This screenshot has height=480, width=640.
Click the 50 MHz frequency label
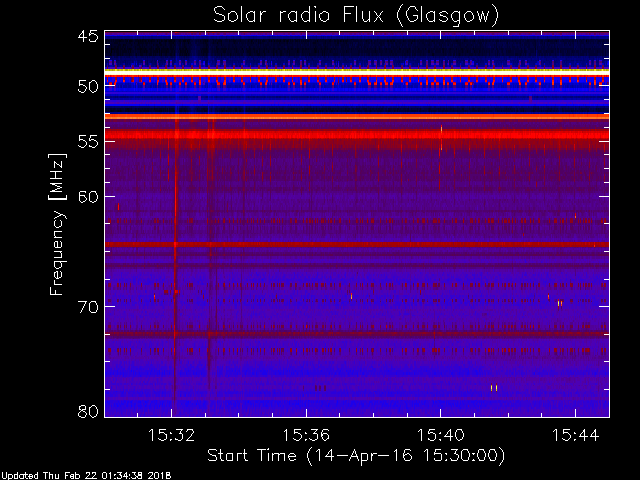click(88, 87)
